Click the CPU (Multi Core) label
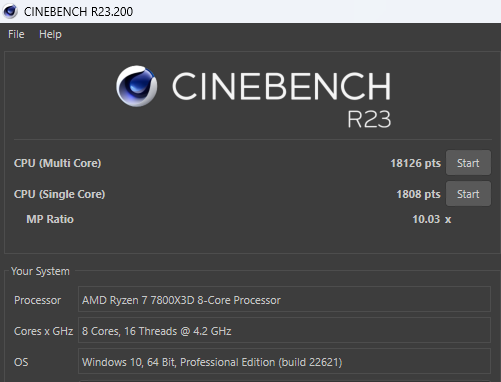The height and width of the screenshot is (382, 501). pyautogui.click(x=57, y=163)
